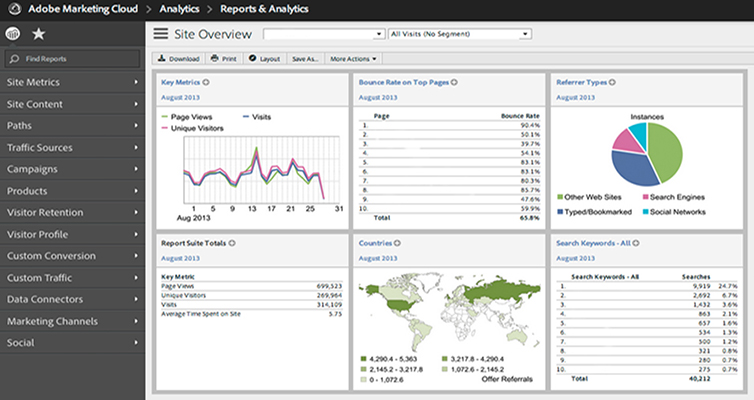Screen dimensions: 754x400
Task: Click the settings icon next to Key Metrics
Action: point(206,82)
